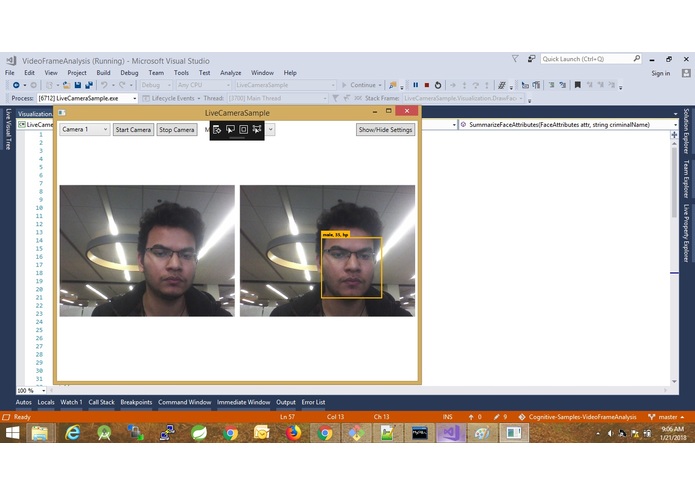This screenshot has height=494, width=695.
Task: Switch to the Output tab
Action: [x=286, y=402]
